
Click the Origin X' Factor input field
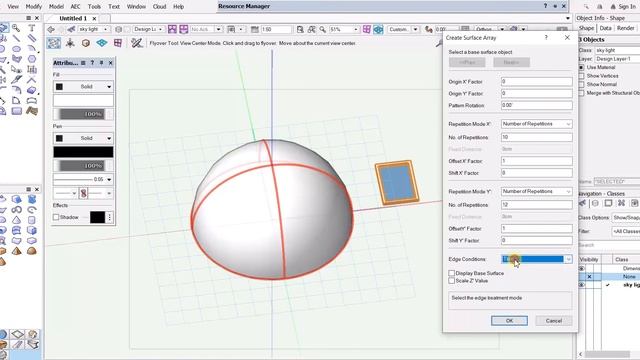pos(536,82)
